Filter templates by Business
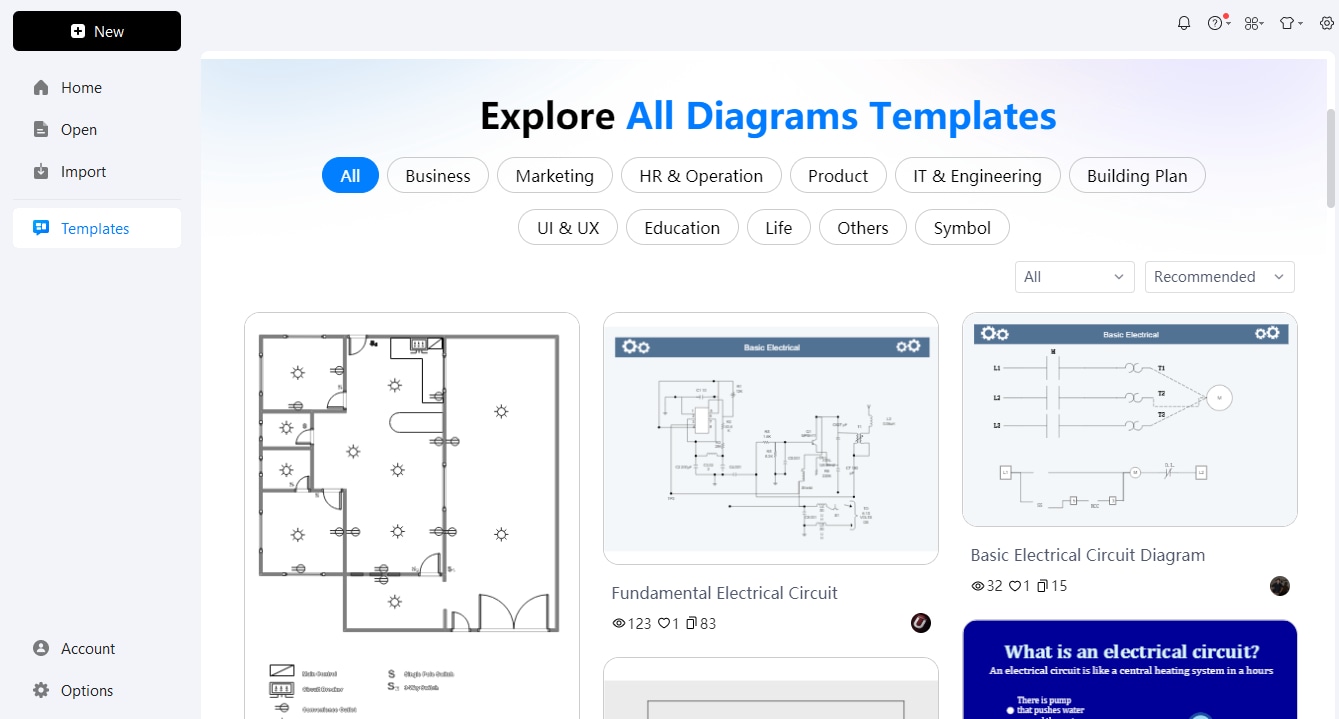 point(438,176)
